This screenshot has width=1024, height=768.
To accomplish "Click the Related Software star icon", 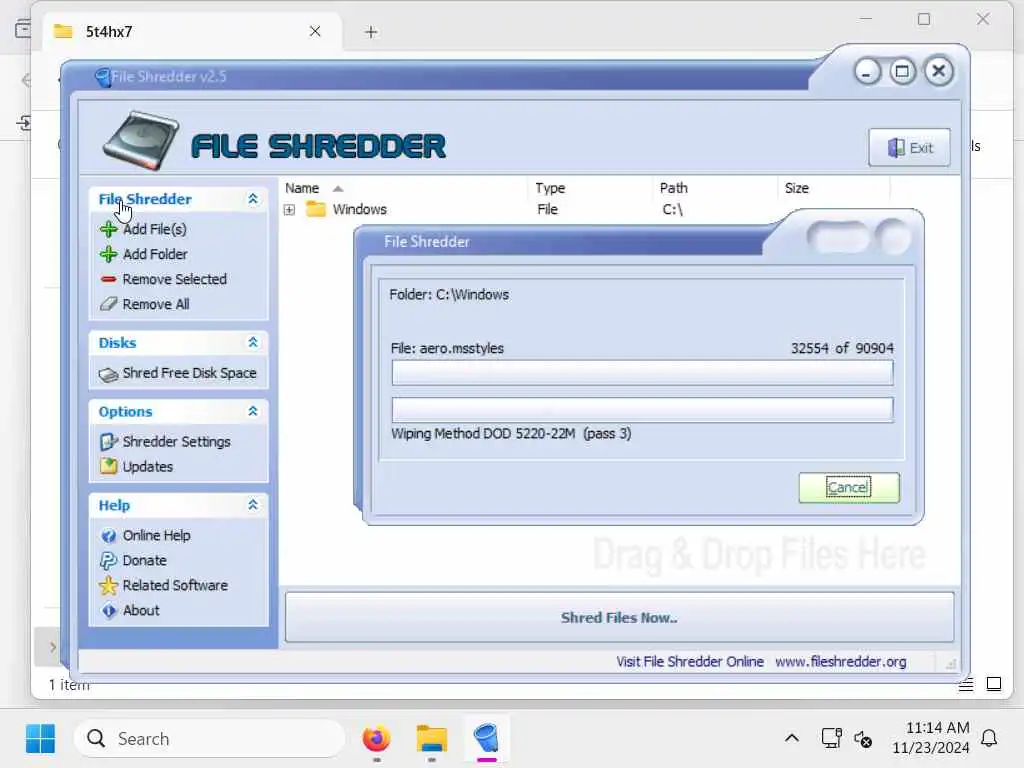I will (108, 585).
